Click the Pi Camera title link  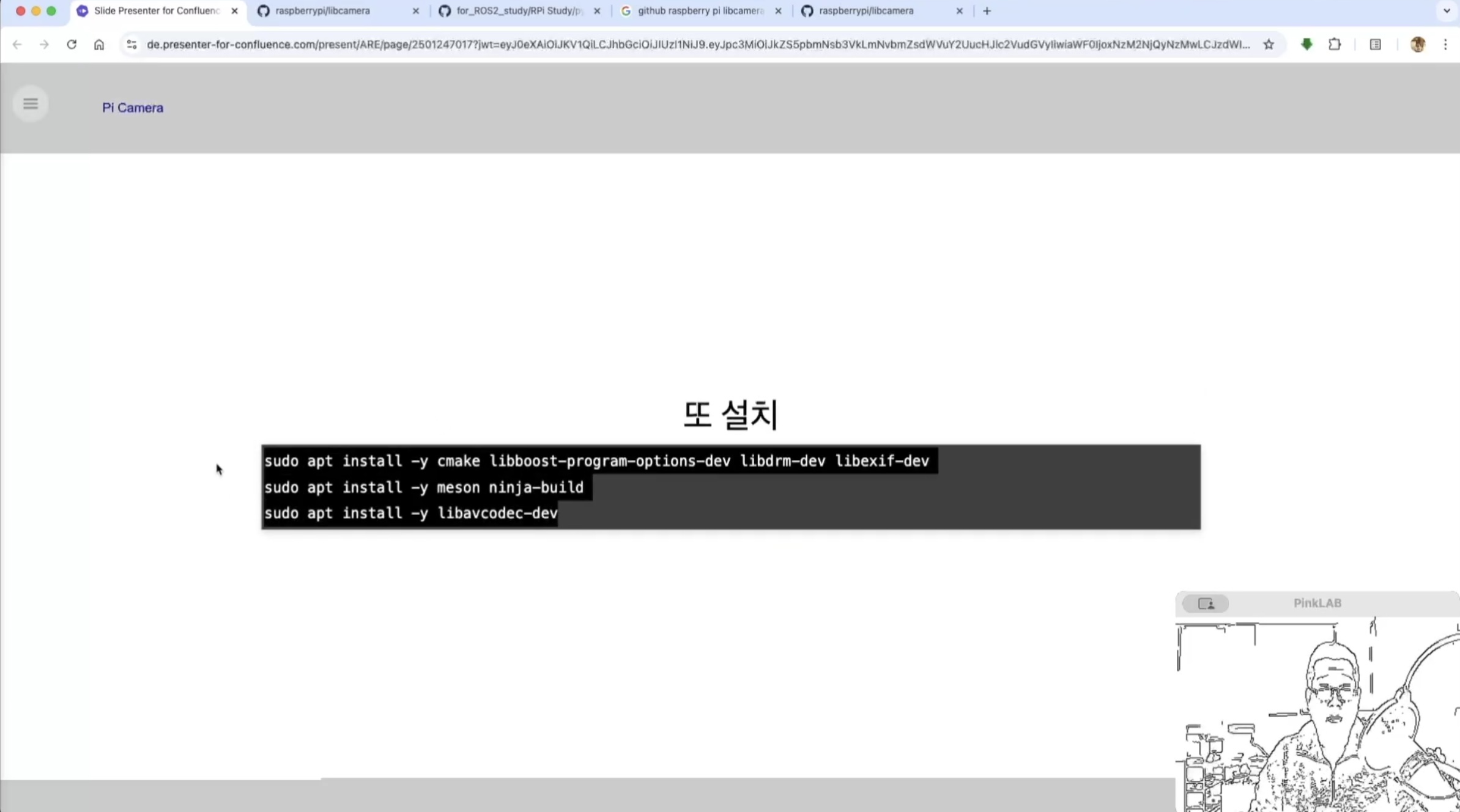[x=133, y=108]
